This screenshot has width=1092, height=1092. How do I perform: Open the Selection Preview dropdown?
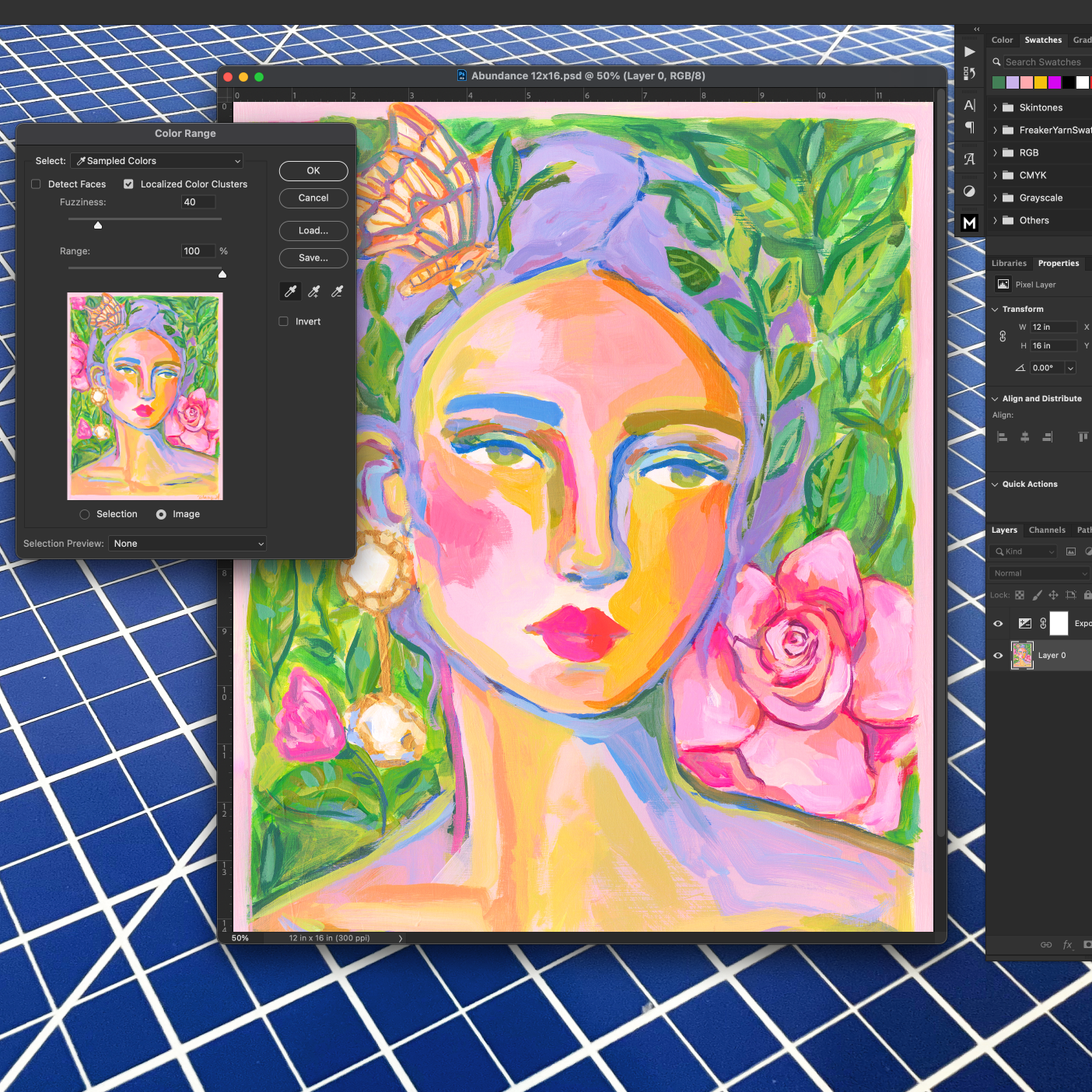pos(187,544)
